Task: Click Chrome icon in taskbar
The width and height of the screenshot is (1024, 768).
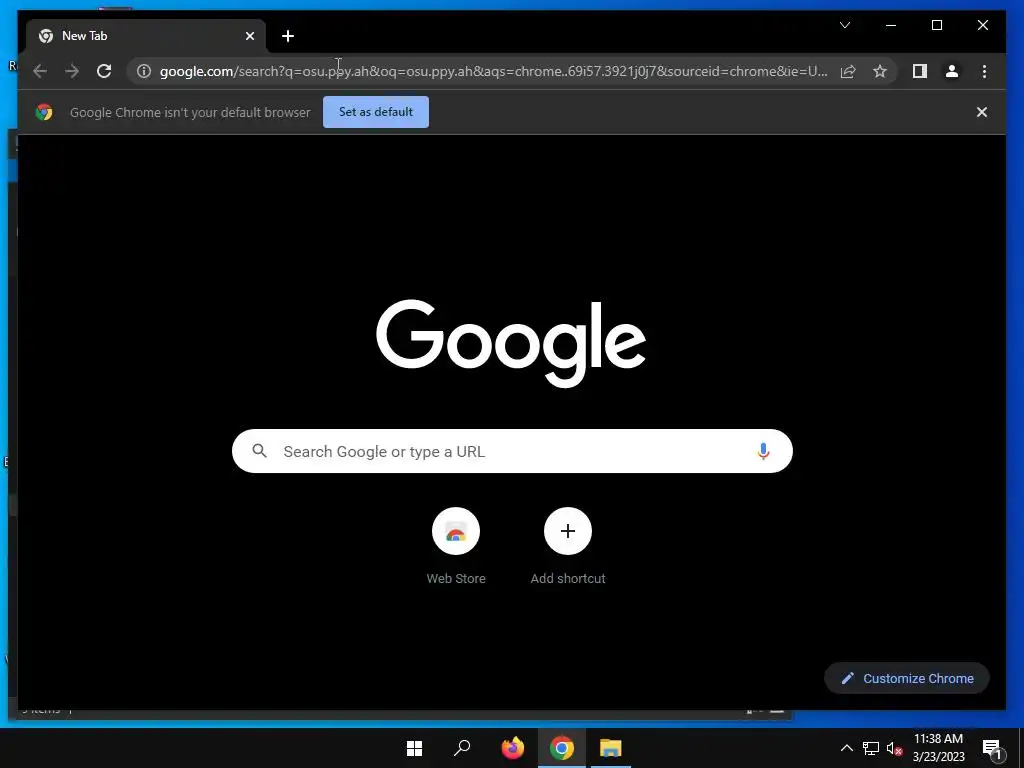Action: 562,748
